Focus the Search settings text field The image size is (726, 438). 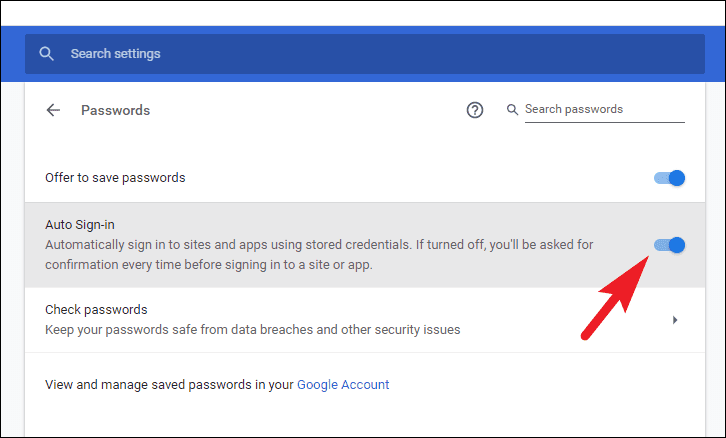(x=380, y=54)
